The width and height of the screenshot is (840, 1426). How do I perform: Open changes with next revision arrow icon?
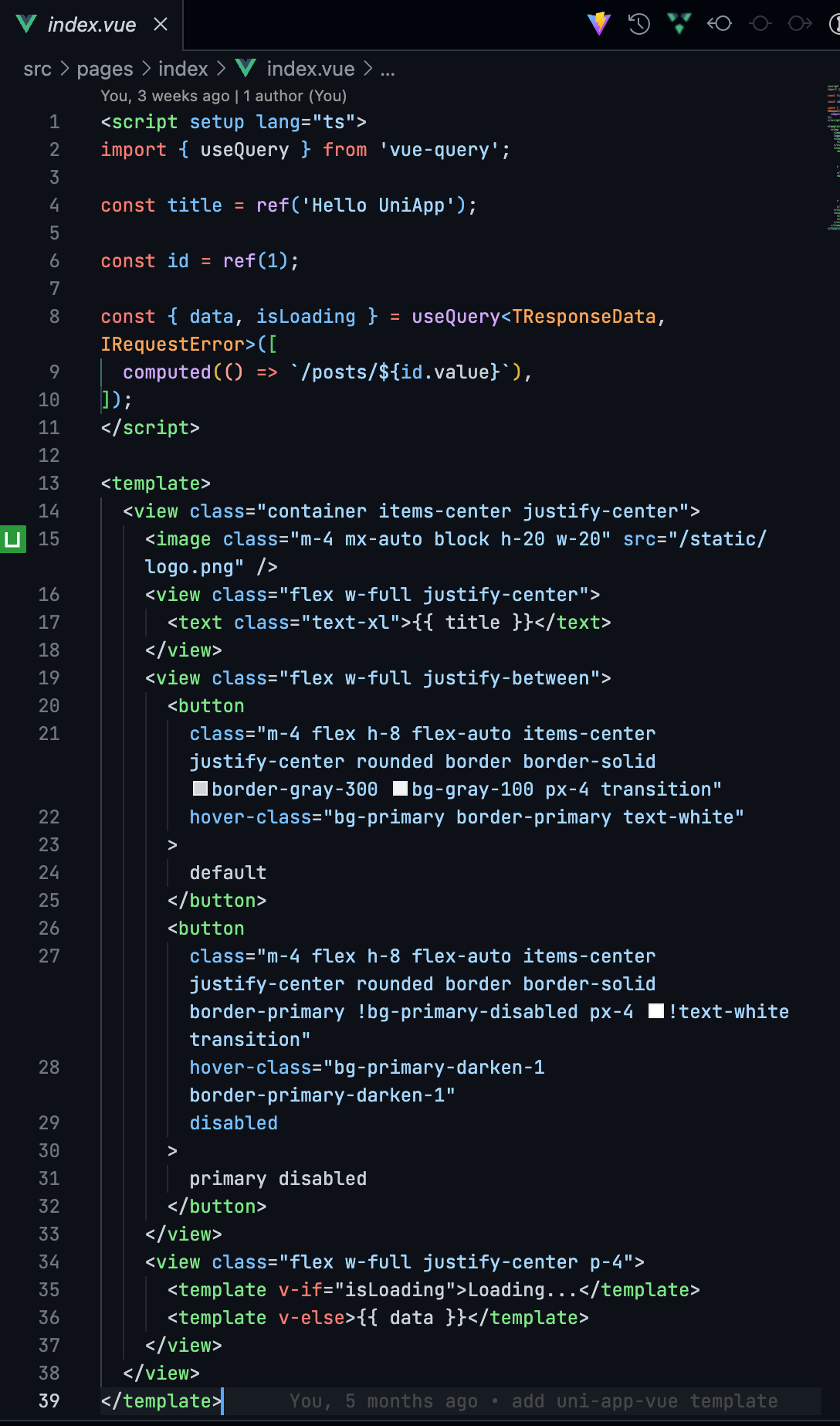(x=800, y=24)
